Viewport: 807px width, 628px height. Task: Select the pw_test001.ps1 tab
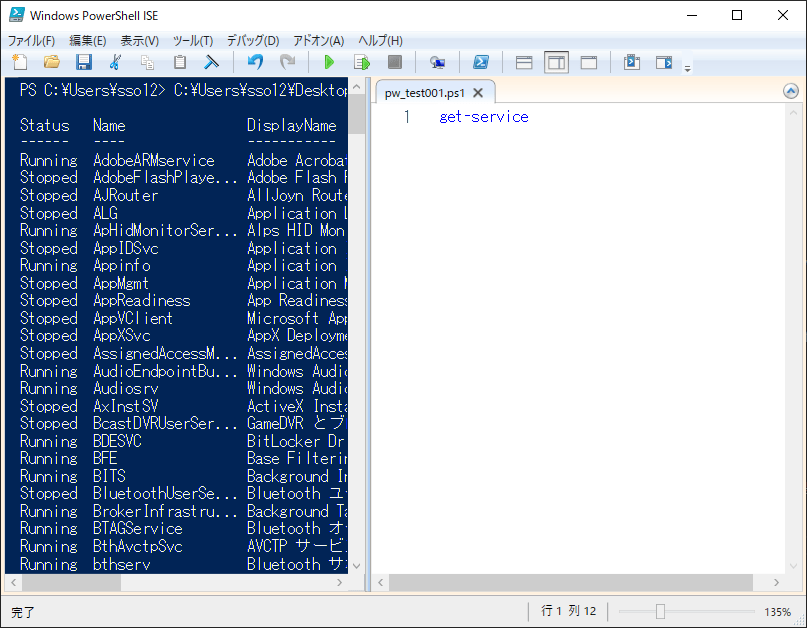pyautogui.click(x=425, y=90)
